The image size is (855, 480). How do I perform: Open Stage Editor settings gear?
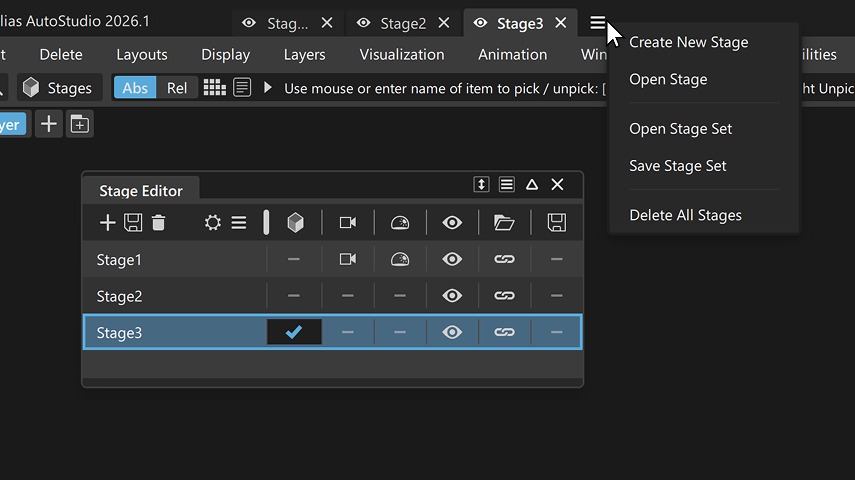click(212, 223)
